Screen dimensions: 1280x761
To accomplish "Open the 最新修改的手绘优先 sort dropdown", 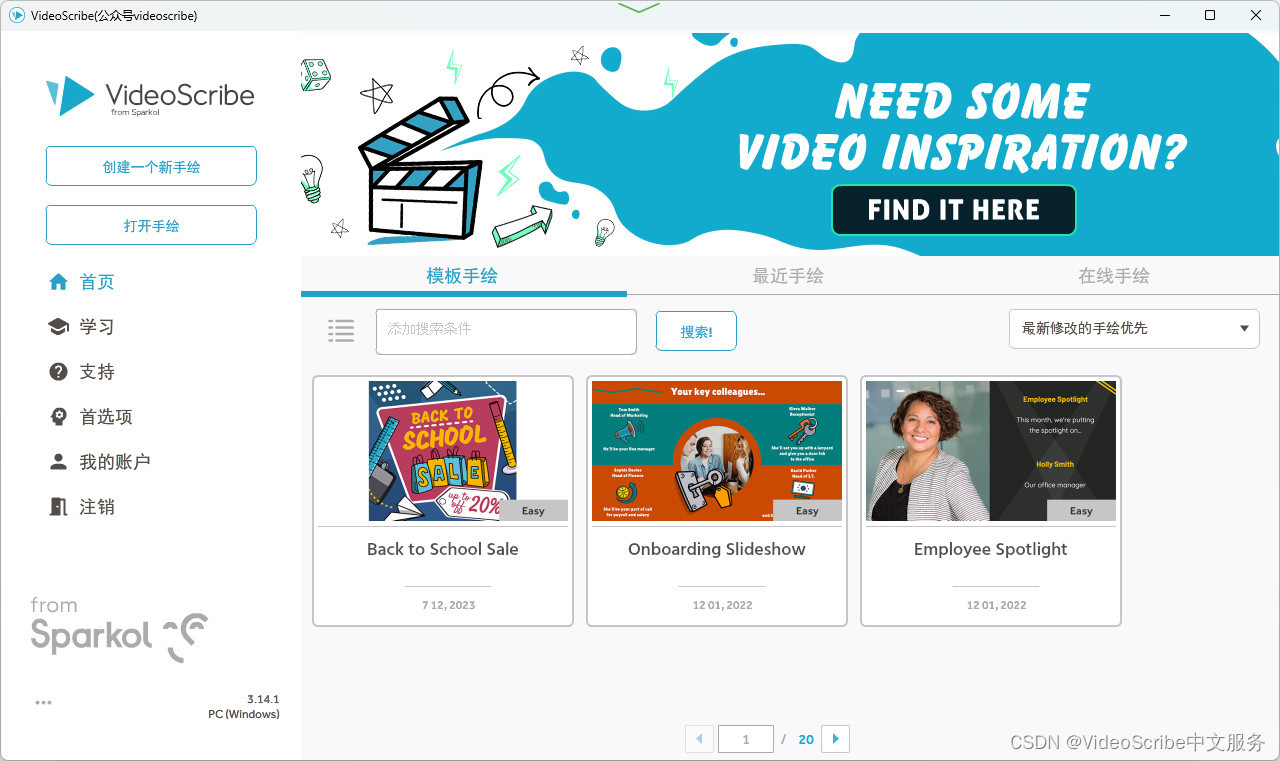I will [1134, 328].
